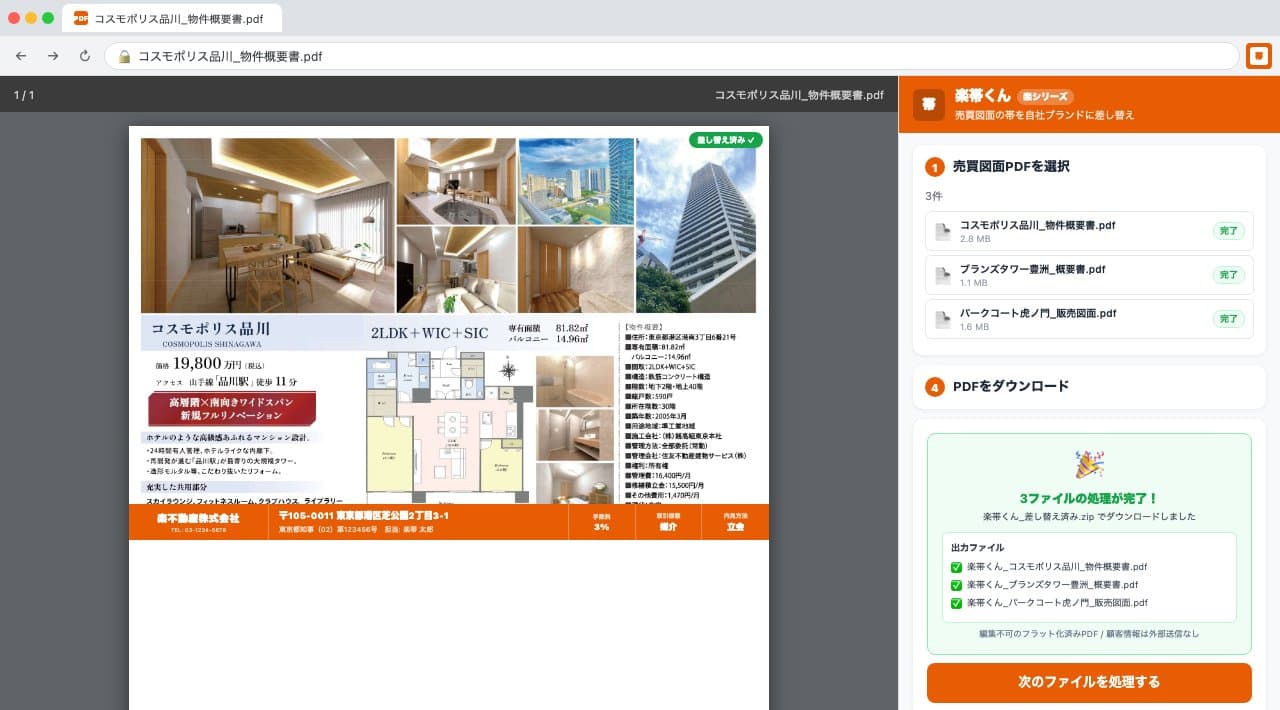Click the city view balcony photo
The image size is (1280, 710).
pos(576,181)
